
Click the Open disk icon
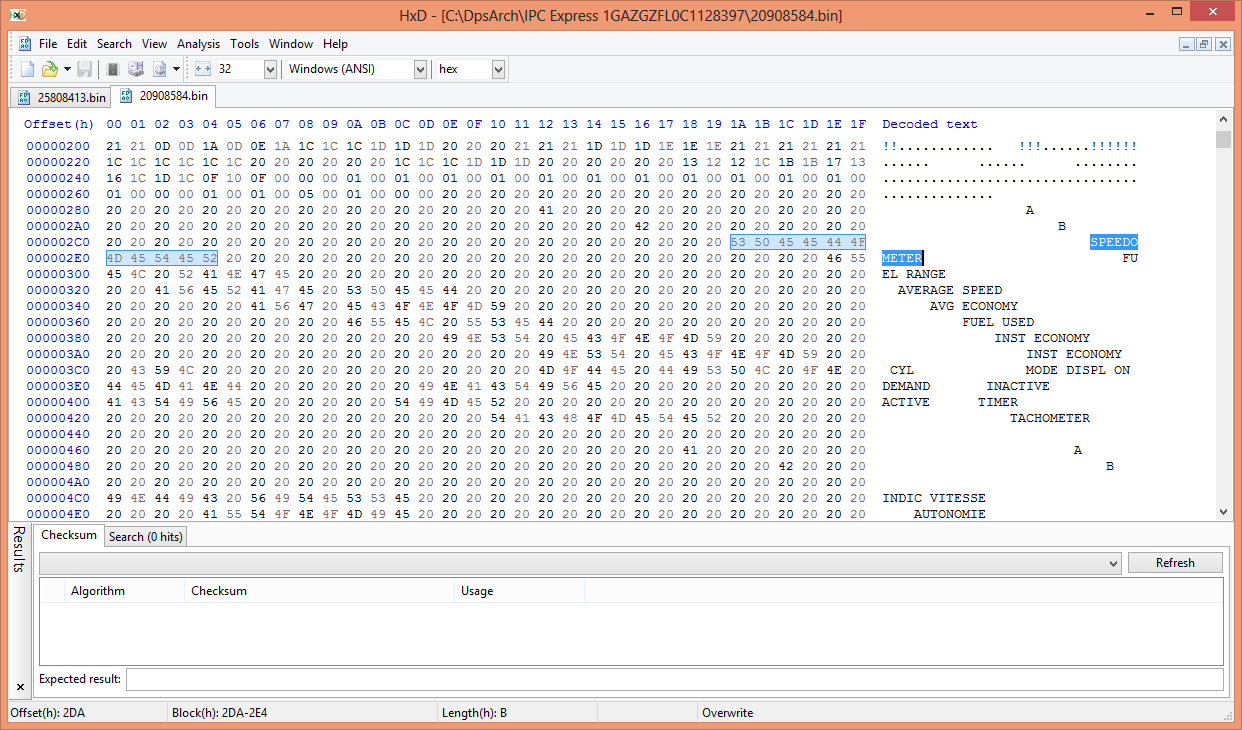136,69
